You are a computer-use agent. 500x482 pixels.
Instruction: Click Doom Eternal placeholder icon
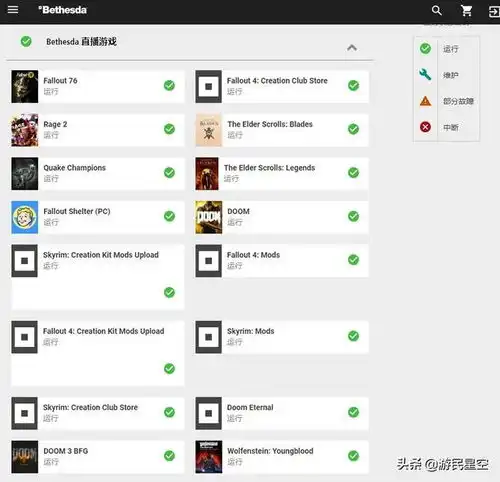[x=209, y=413]
